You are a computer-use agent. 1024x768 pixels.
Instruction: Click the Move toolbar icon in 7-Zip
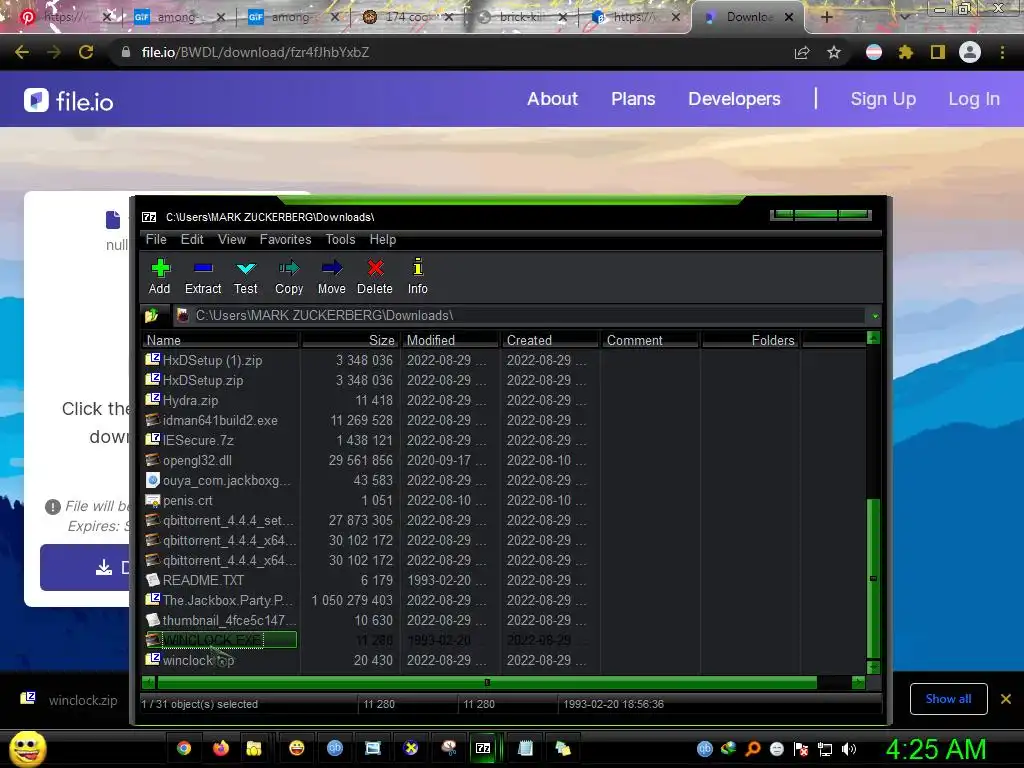tap(332, 276)
